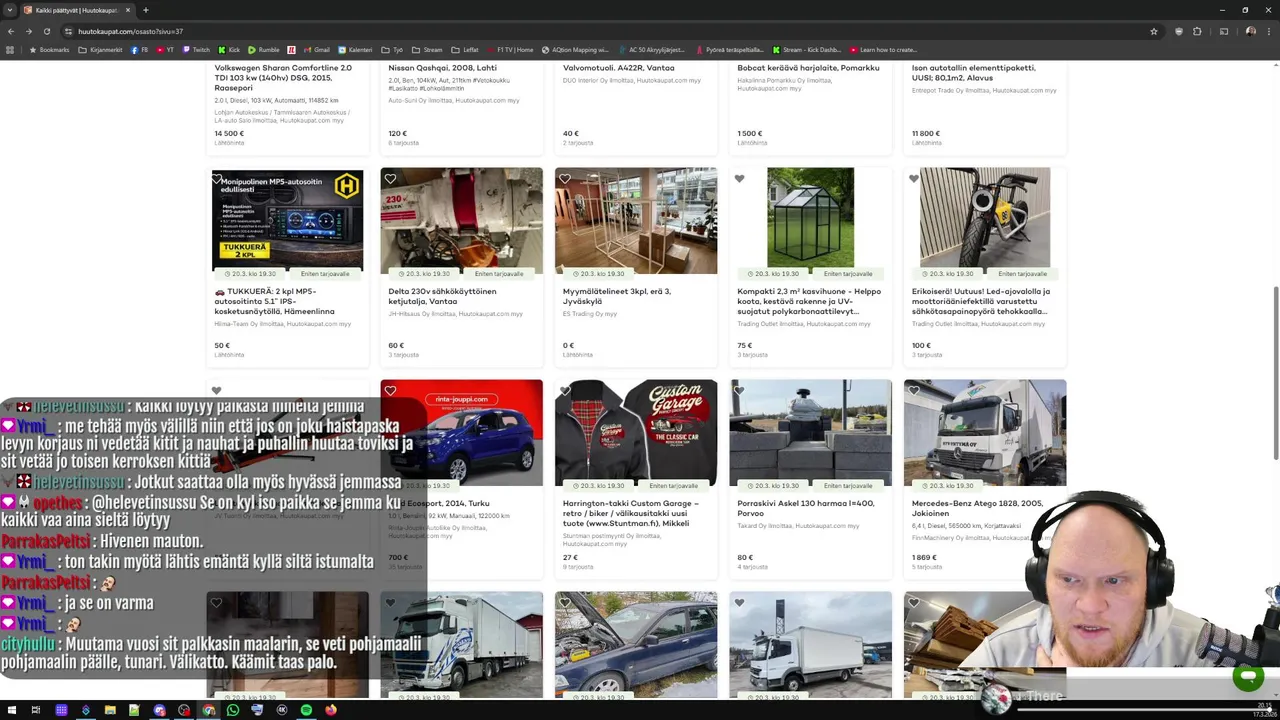Expand the Stream bookmark folder
Screen dimensions: 1280x720
(x=427, y=49)
